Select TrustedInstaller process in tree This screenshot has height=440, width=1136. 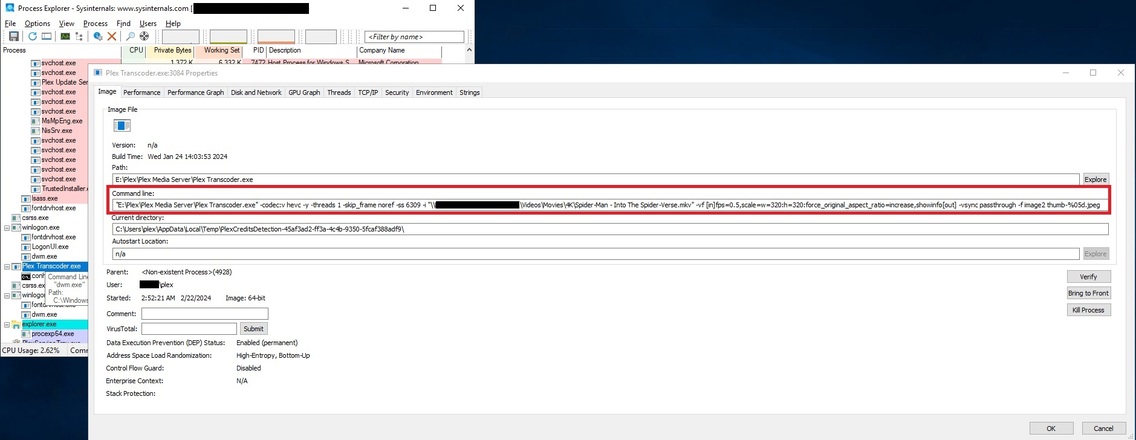tap(64, 188)
